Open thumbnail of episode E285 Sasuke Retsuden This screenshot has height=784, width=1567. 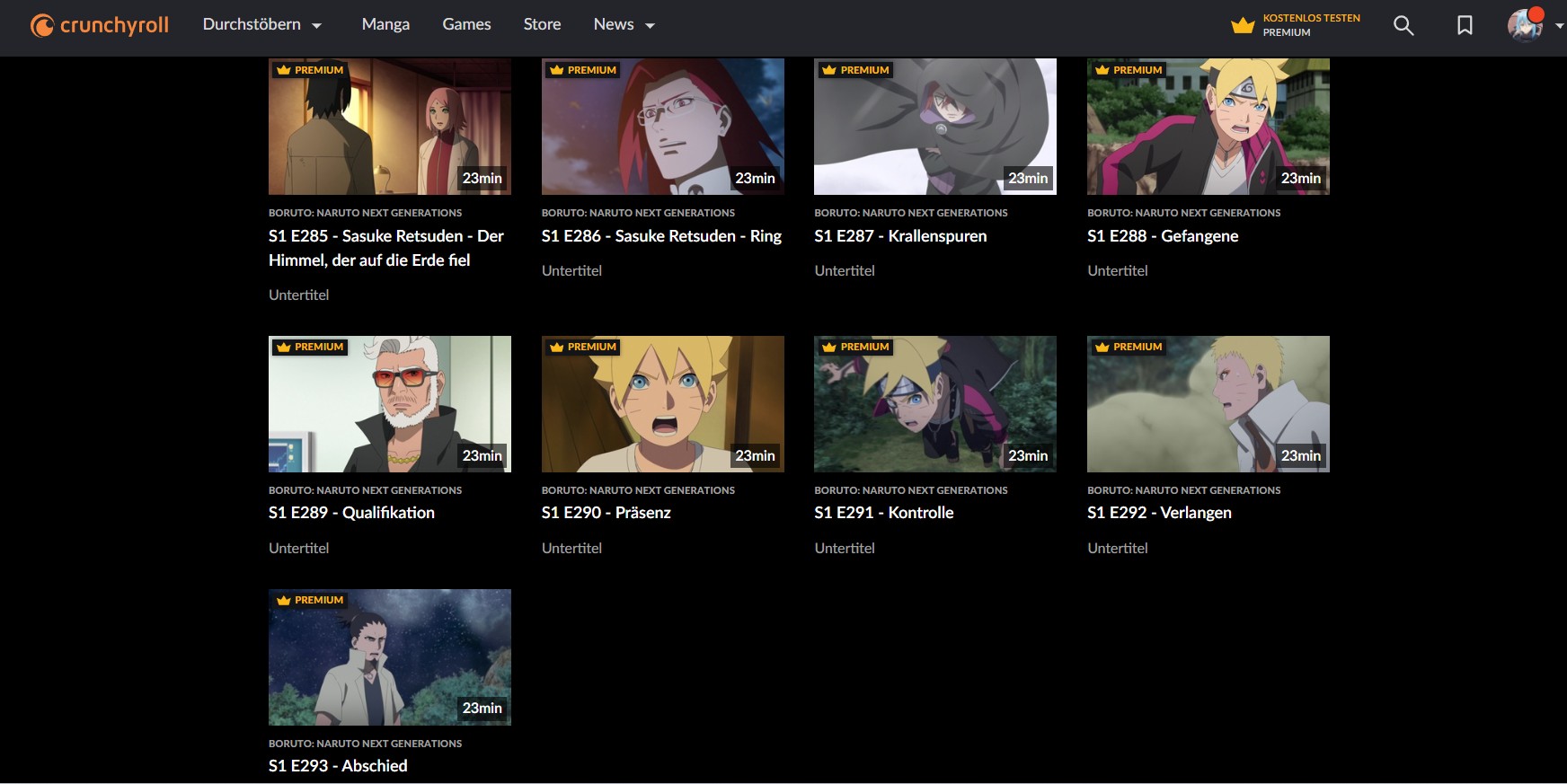pyautogui.click(x=390, y=127)
